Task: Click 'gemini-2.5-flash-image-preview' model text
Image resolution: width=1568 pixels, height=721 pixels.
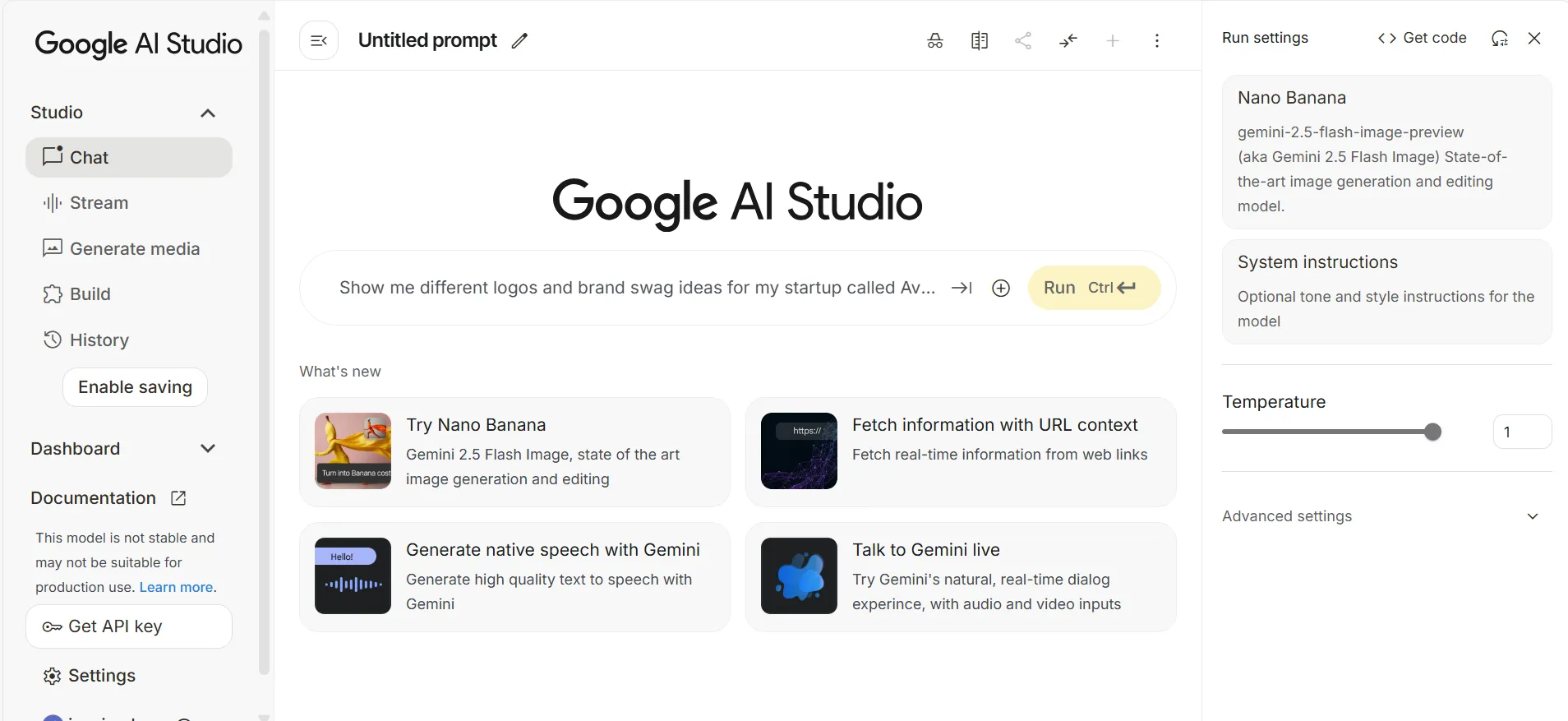Action: (x=1350, y=132)
